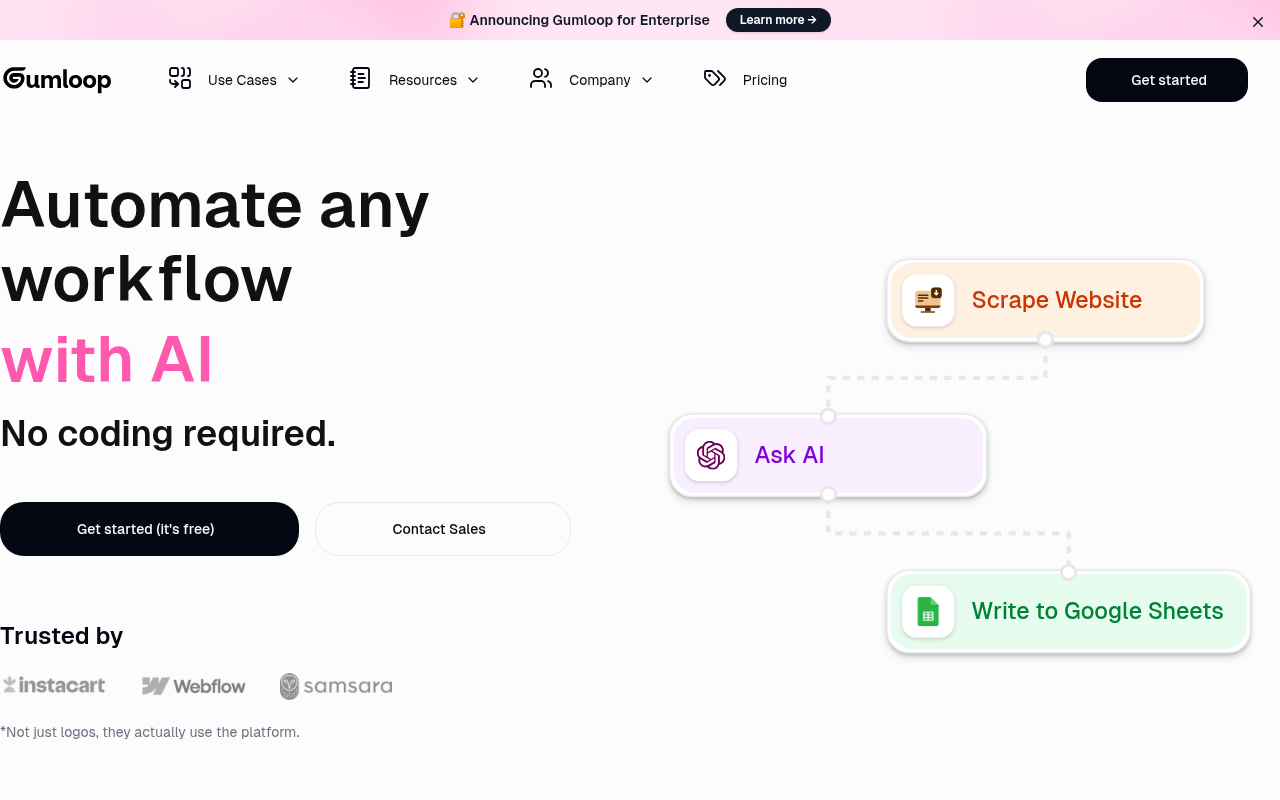This screenshot has width=1280, height=800.
Task: Dismiss the Gumloop Enterprise announcement banner
Action: point(1257,21)
